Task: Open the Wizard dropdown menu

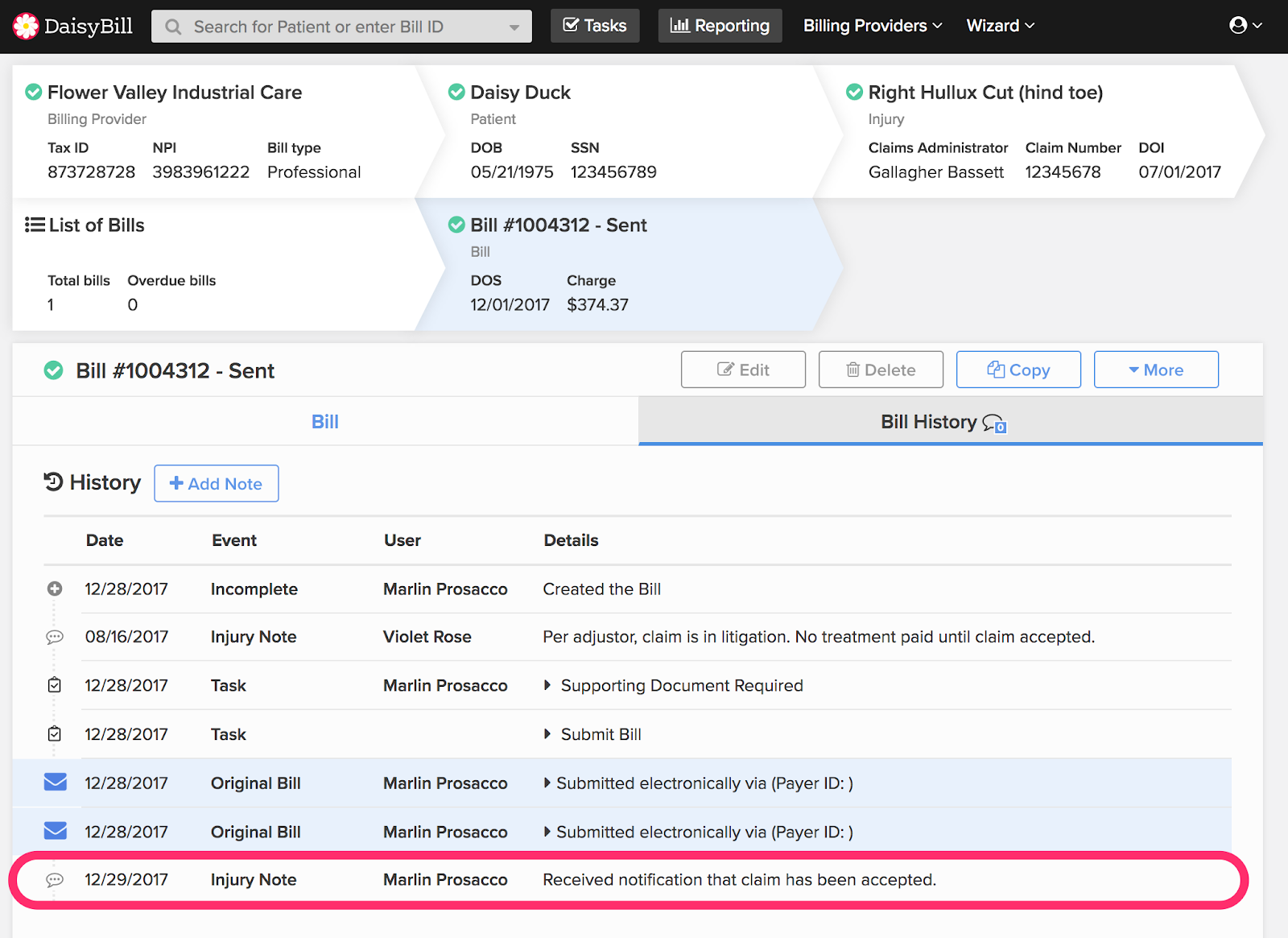Action: [x=1001, y=26]
